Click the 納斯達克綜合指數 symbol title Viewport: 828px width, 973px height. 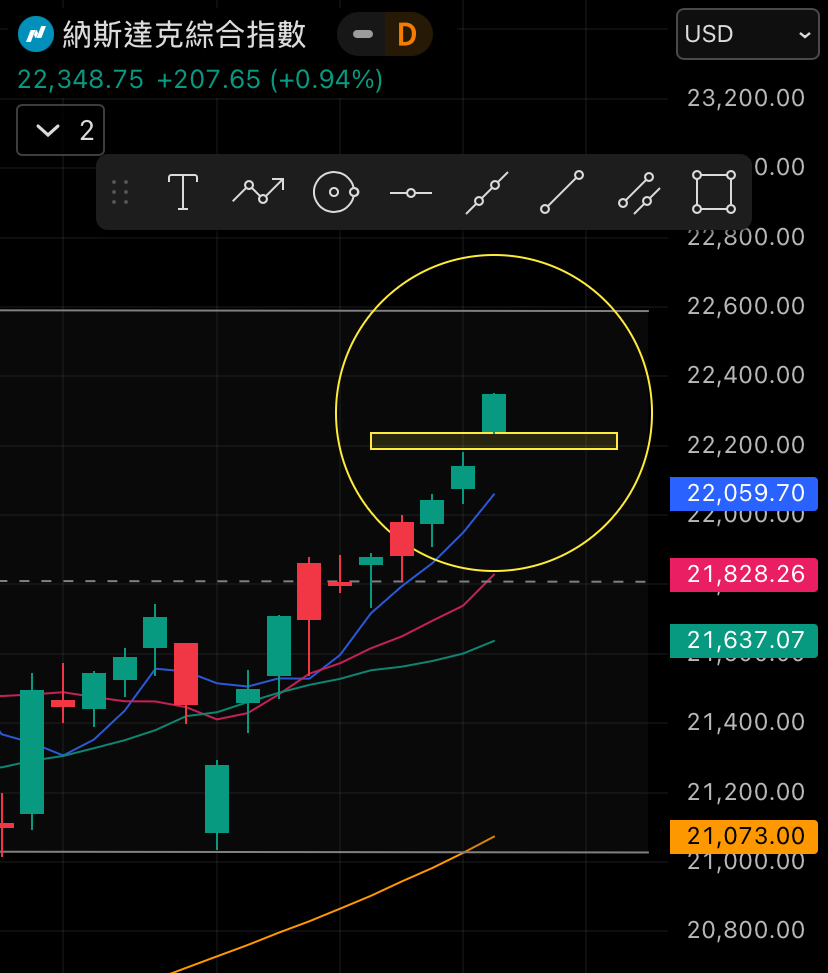point(184,34)
